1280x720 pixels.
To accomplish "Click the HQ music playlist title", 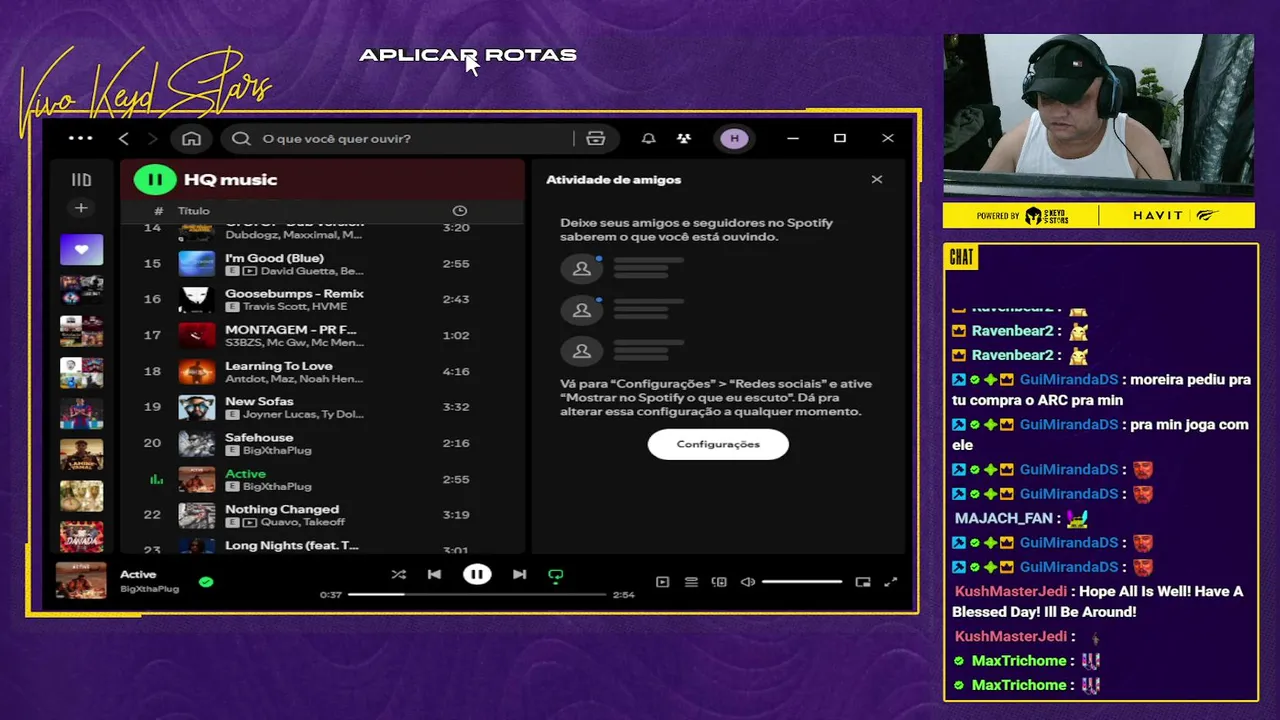I will [230, 180].
